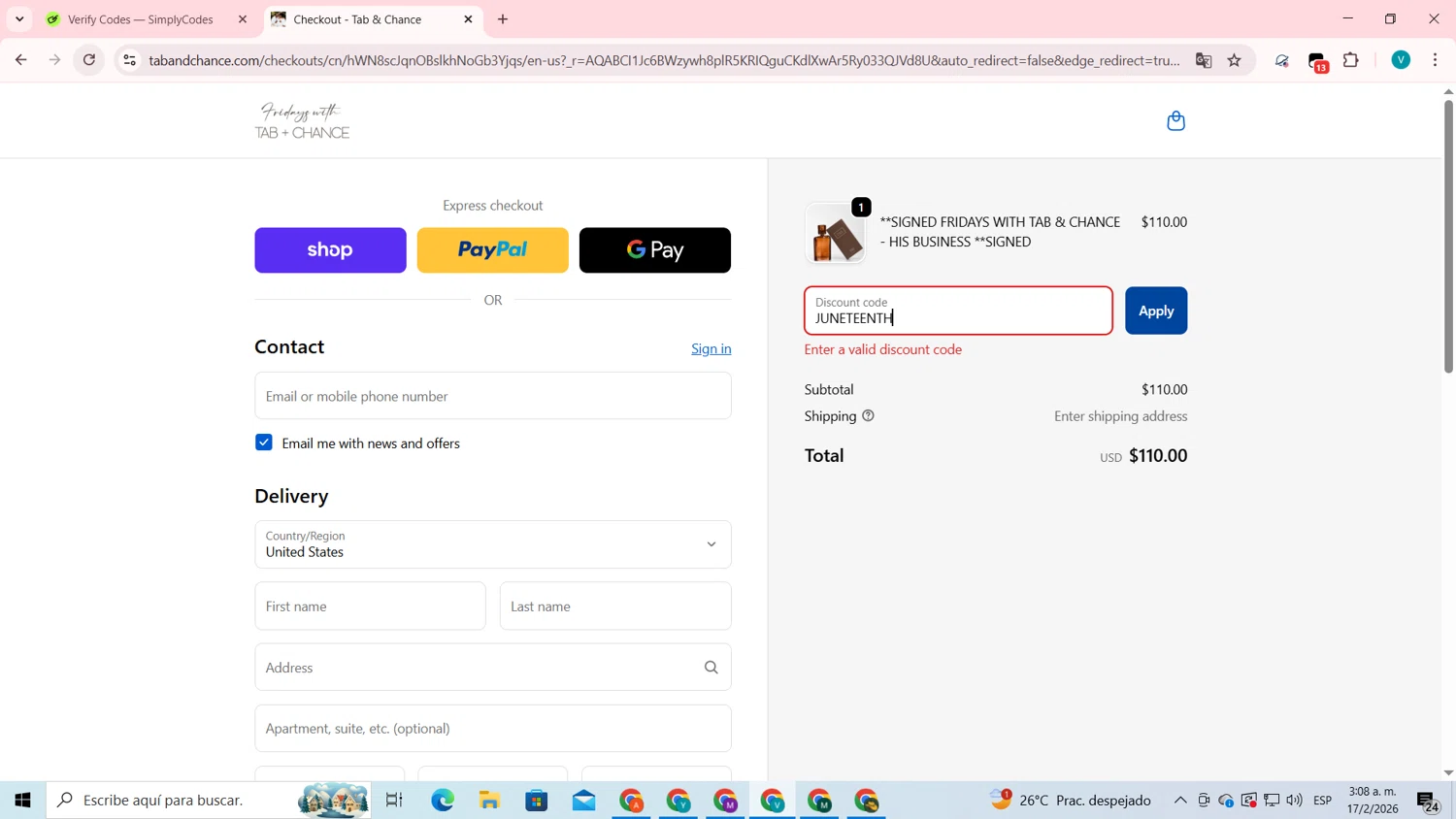Click the page vertical scrollbar
This screenshot has height=819, width=1456.
1448,237
